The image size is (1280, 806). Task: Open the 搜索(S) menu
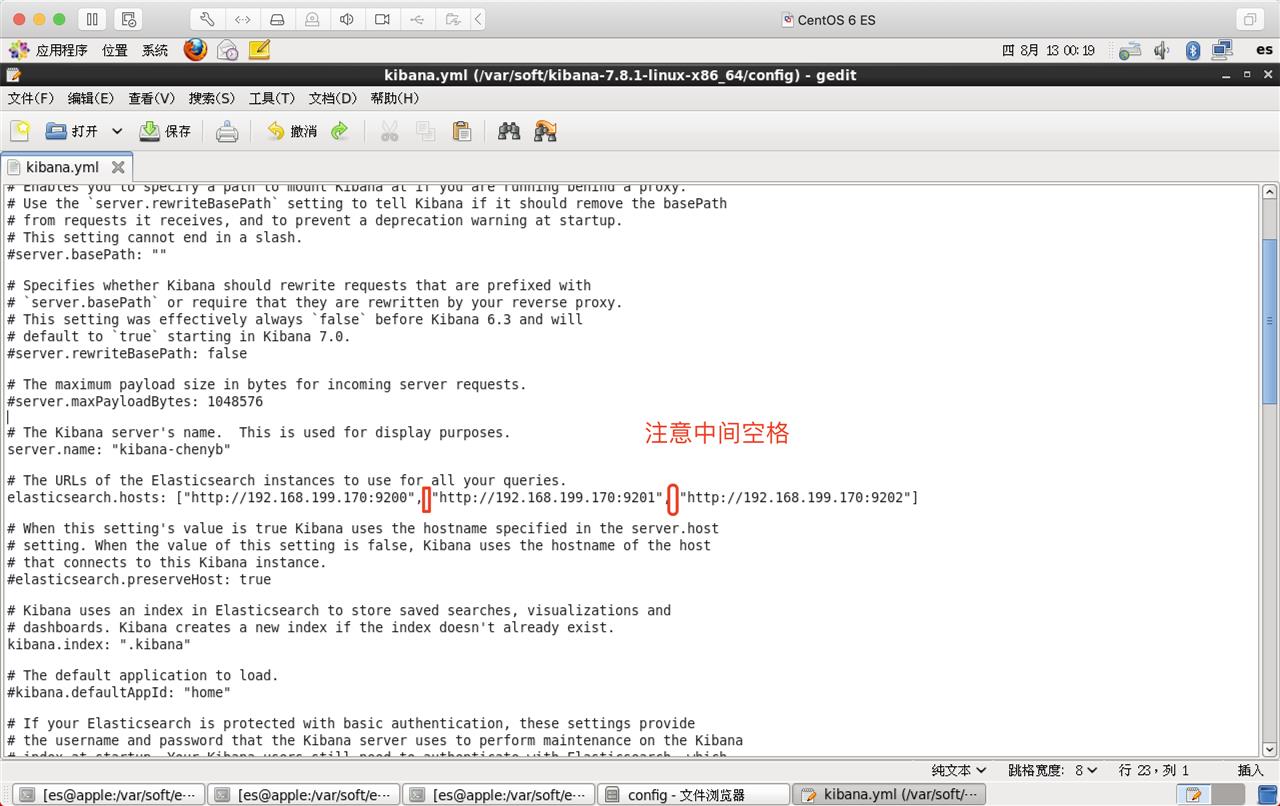tap(212, 98)
